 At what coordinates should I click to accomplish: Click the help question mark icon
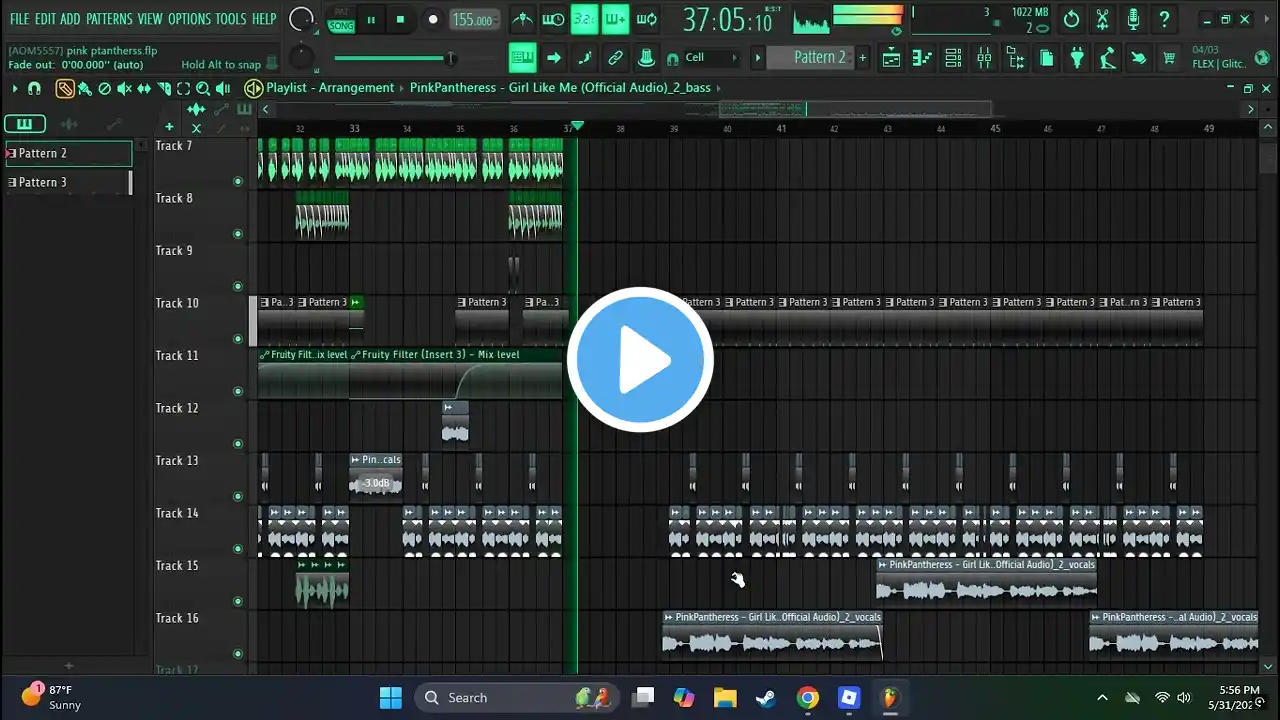[1164, 19]
